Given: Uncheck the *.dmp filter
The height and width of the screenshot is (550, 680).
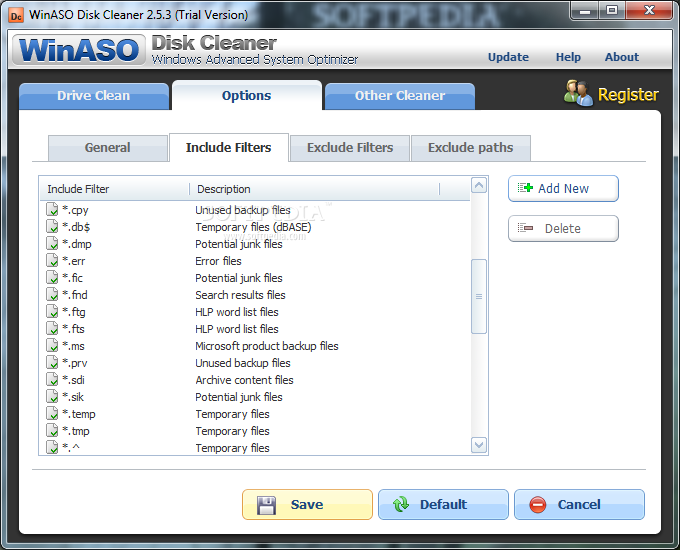Looking at the screenshot, I should 52,243.
